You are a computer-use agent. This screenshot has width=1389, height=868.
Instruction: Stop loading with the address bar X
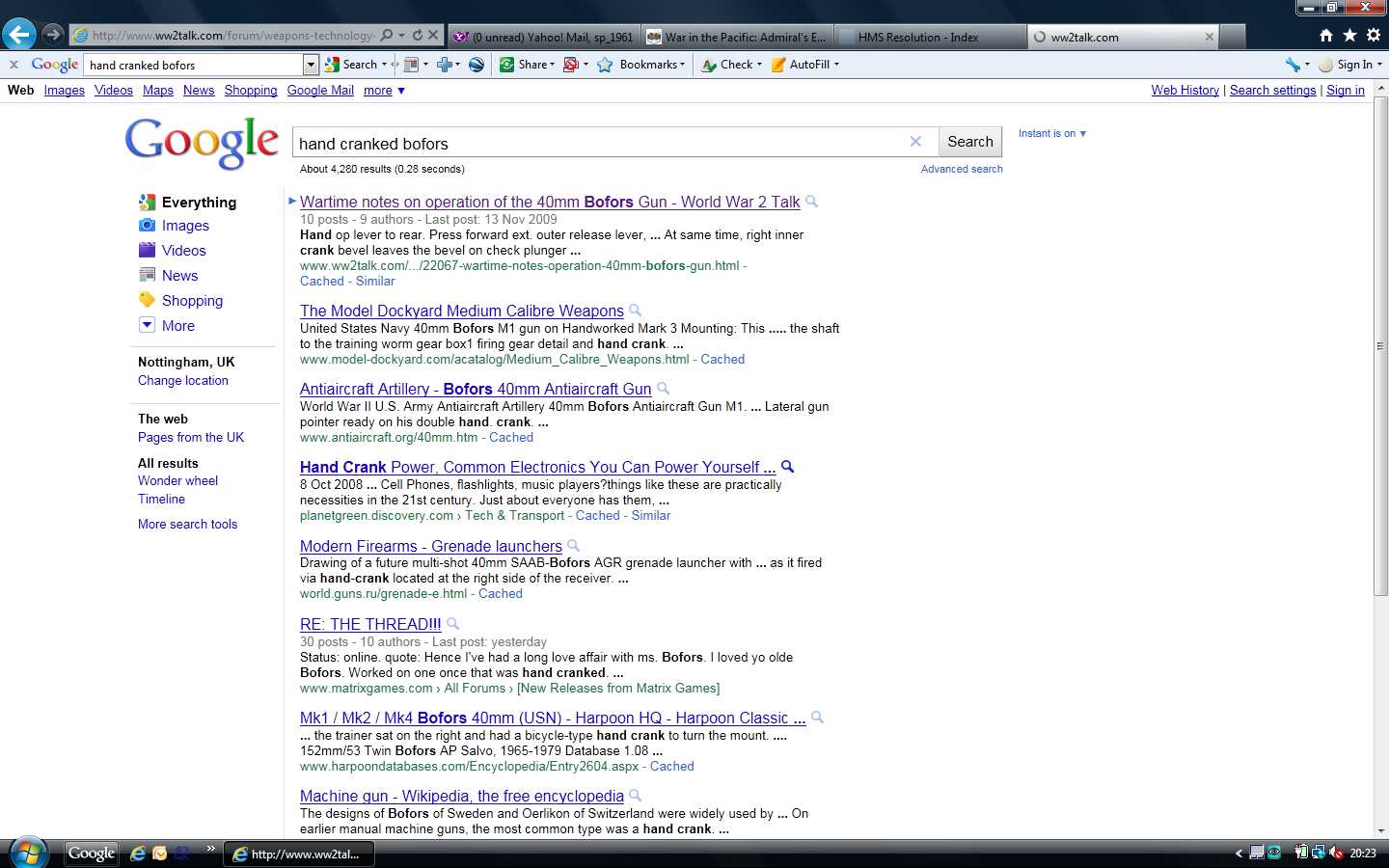click(433, 36)
